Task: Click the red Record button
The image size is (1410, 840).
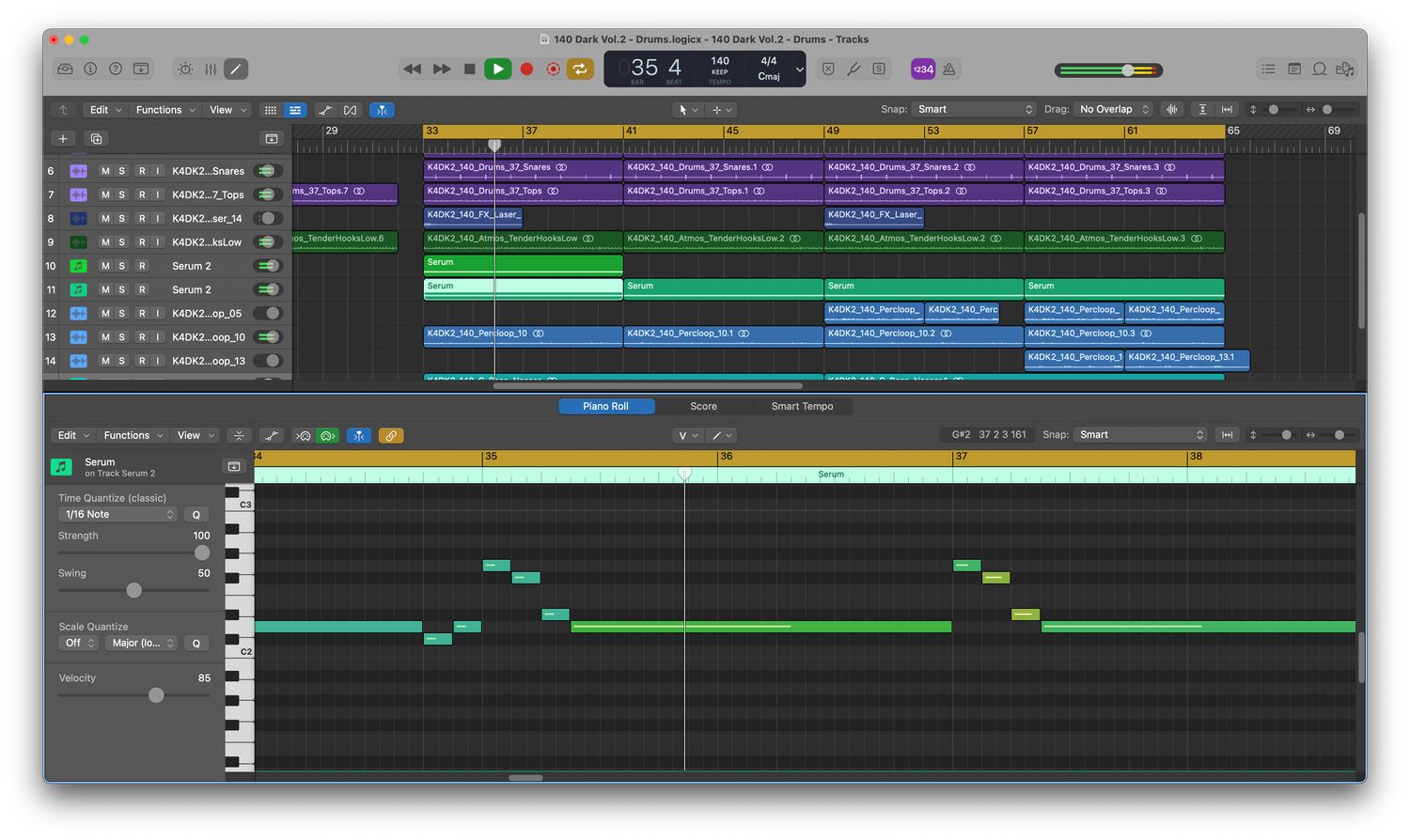Action: (526, 69)
